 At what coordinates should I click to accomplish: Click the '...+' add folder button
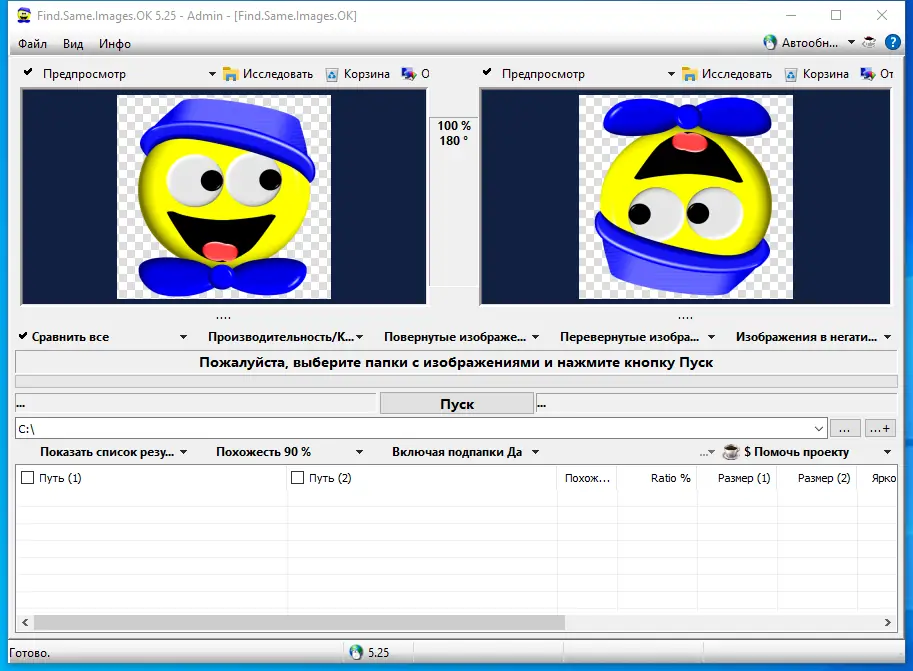(x=880, y=429)
